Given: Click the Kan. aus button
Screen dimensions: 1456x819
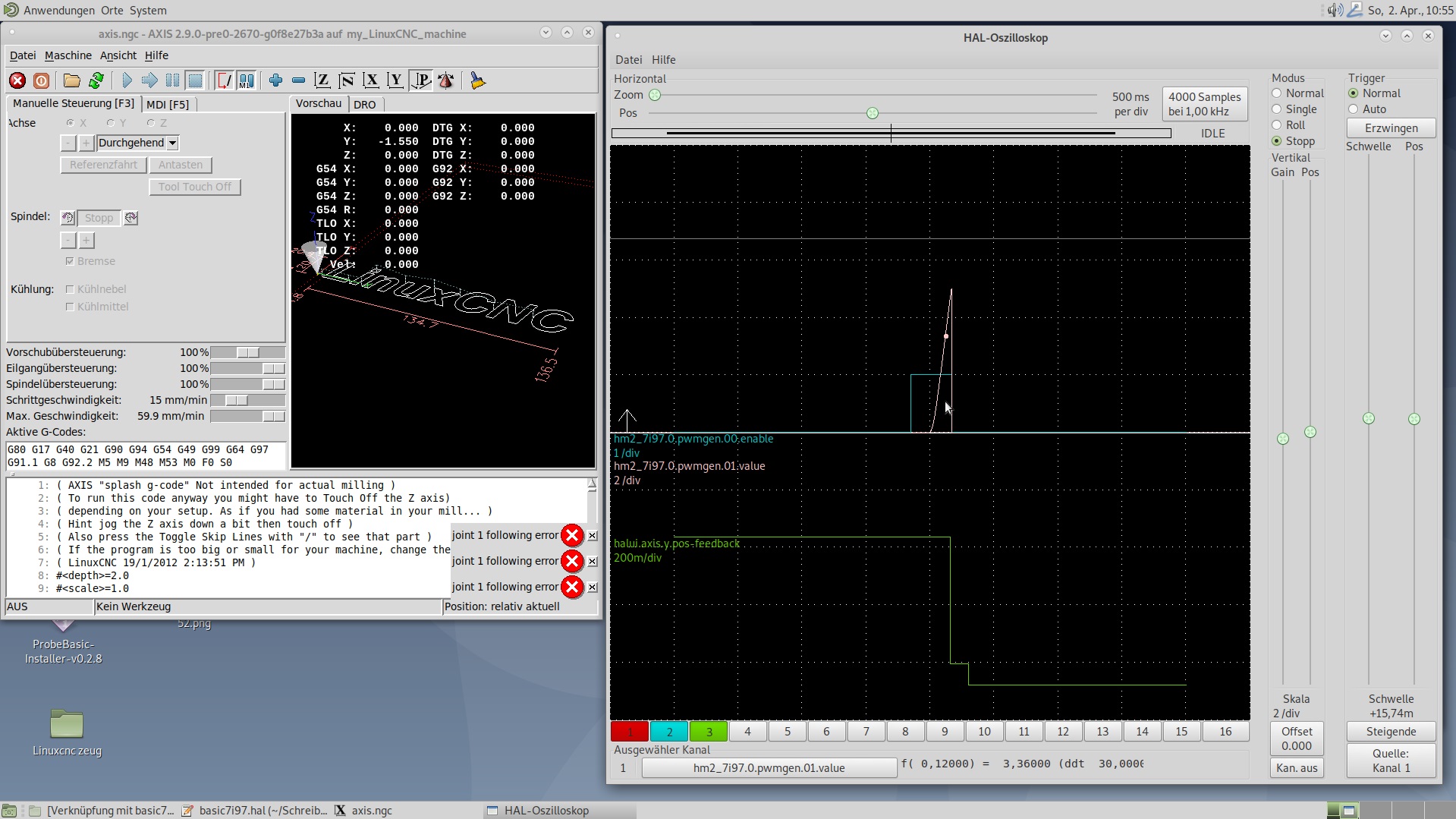Looking at the screenshot, I should pyautogui.click(x=1297, y=768).
